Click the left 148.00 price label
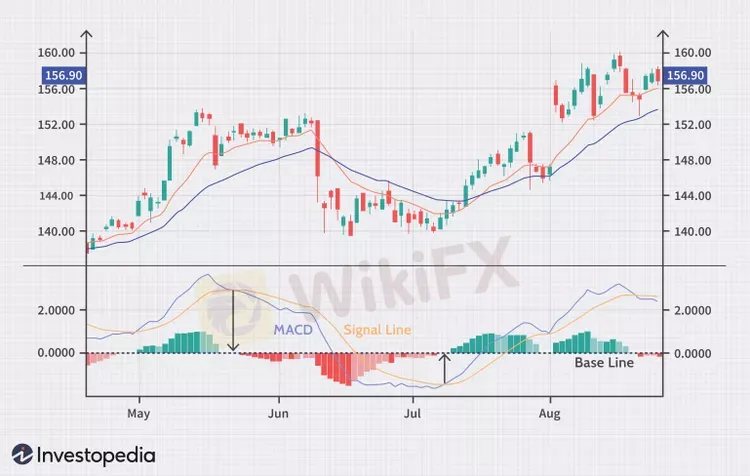 coord(56,160)
